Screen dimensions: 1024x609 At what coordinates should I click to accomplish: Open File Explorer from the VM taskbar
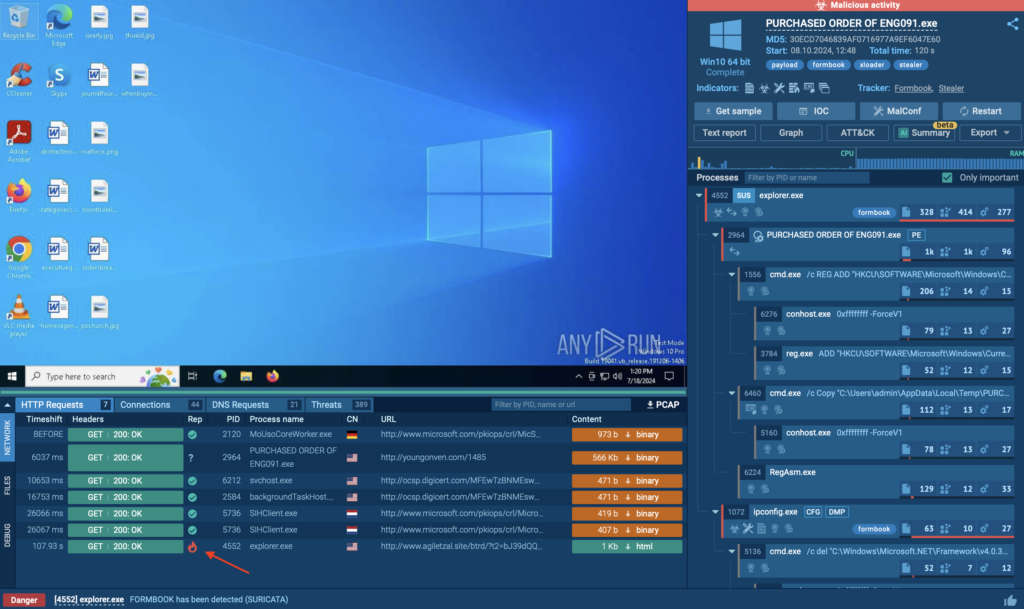(x=246, y=377)
